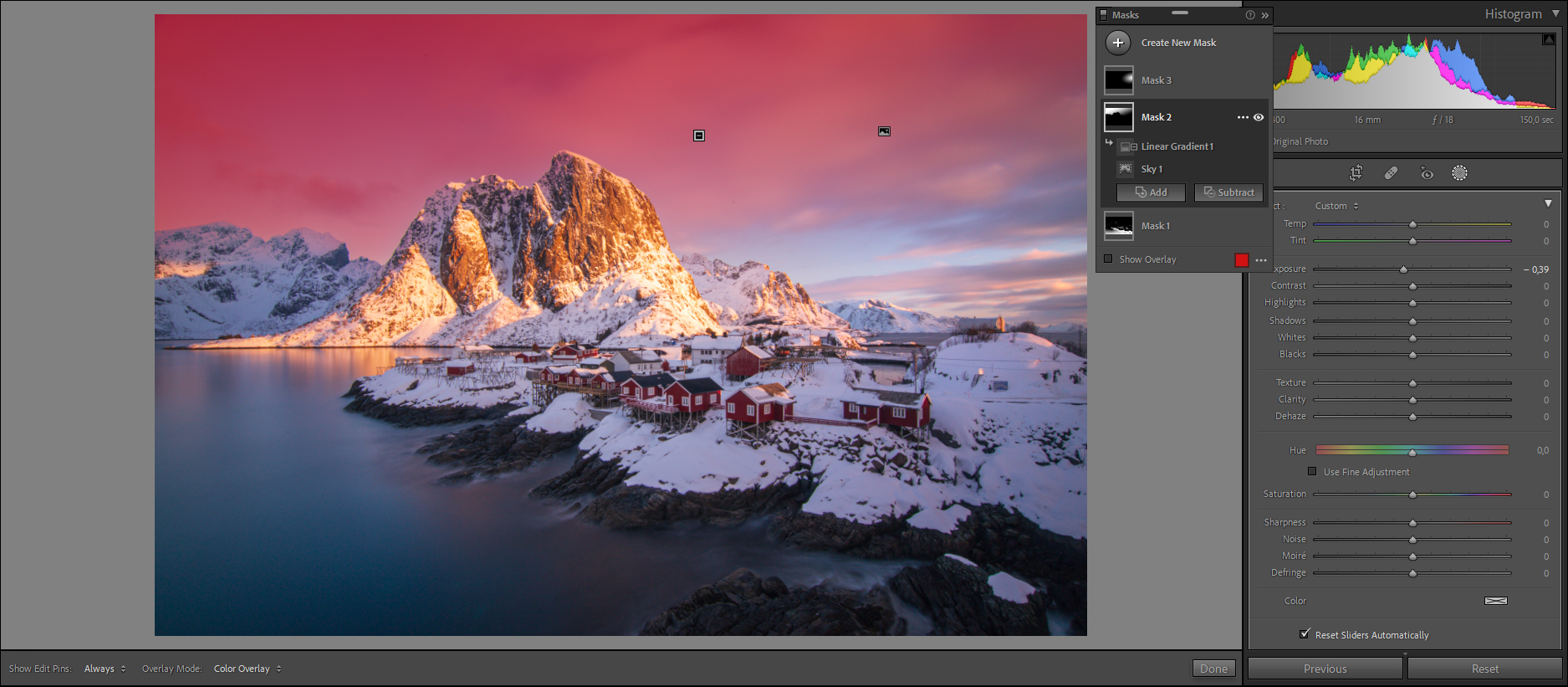This screenshot has height=687, width=1568.
Task: Click the Previous button
Action: pos(1325,669)
